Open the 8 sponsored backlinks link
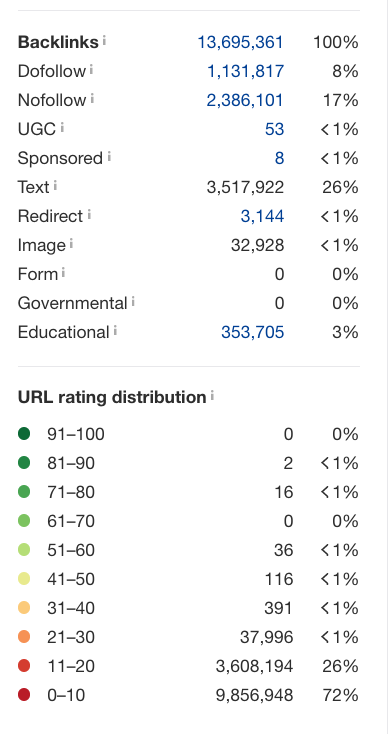390x734 pixels. coord(279,158)
